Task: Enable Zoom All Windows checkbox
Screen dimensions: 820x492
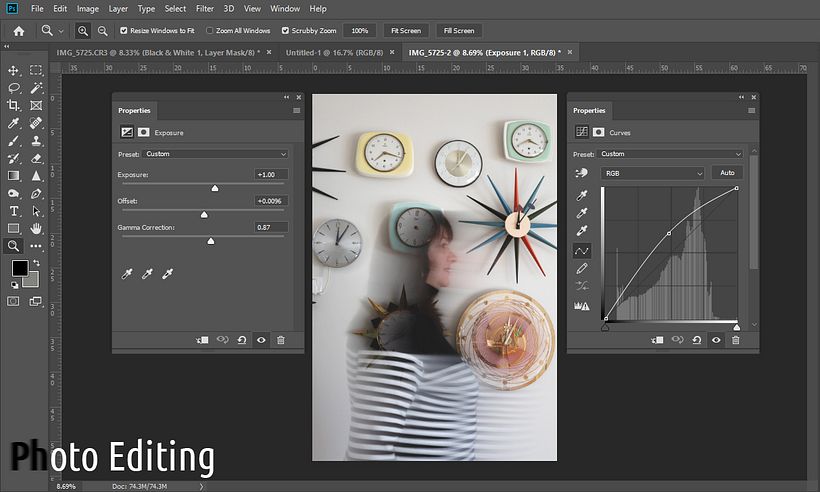Action: [209, 31]
